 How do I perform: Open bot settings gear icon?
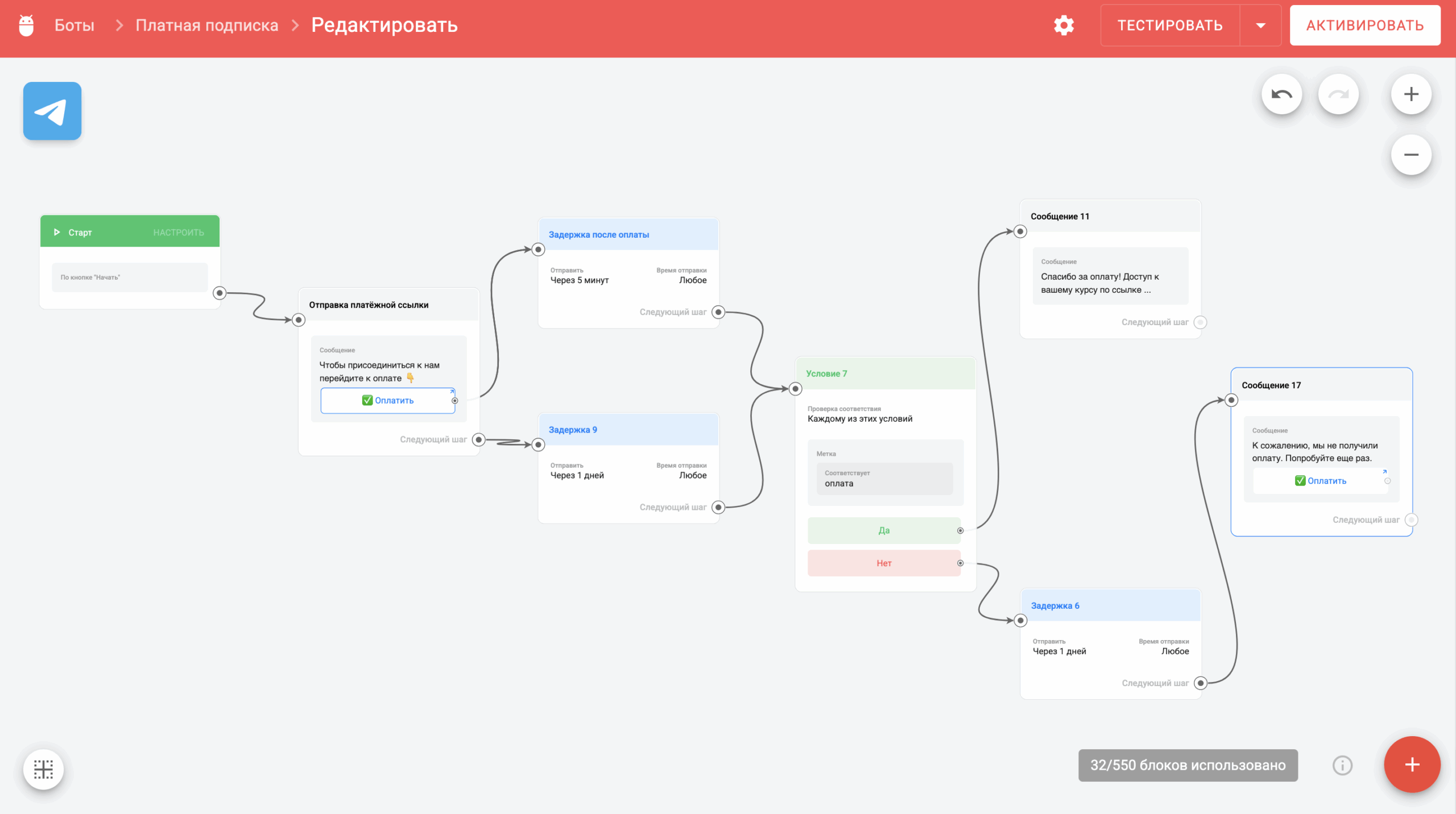(x=1064, y=26)
